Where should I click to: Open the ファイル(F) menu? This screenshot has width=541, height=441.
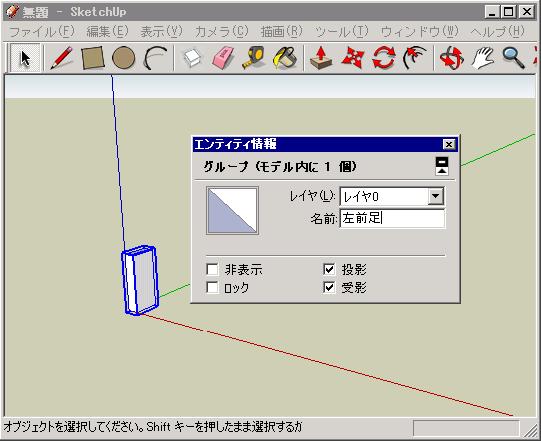point(42,32)
